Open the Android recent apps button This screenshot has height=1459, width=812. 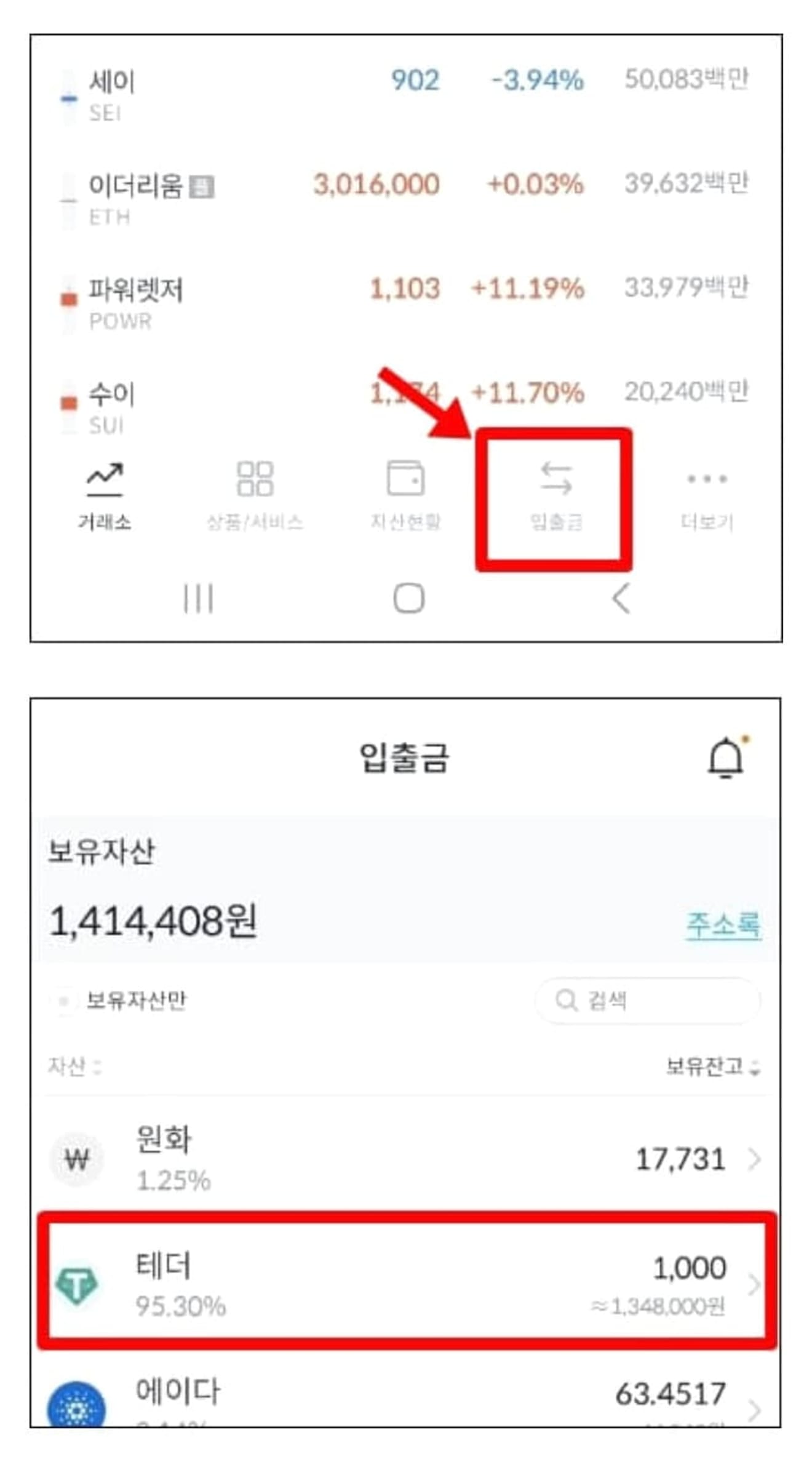[x=198, y=598]
